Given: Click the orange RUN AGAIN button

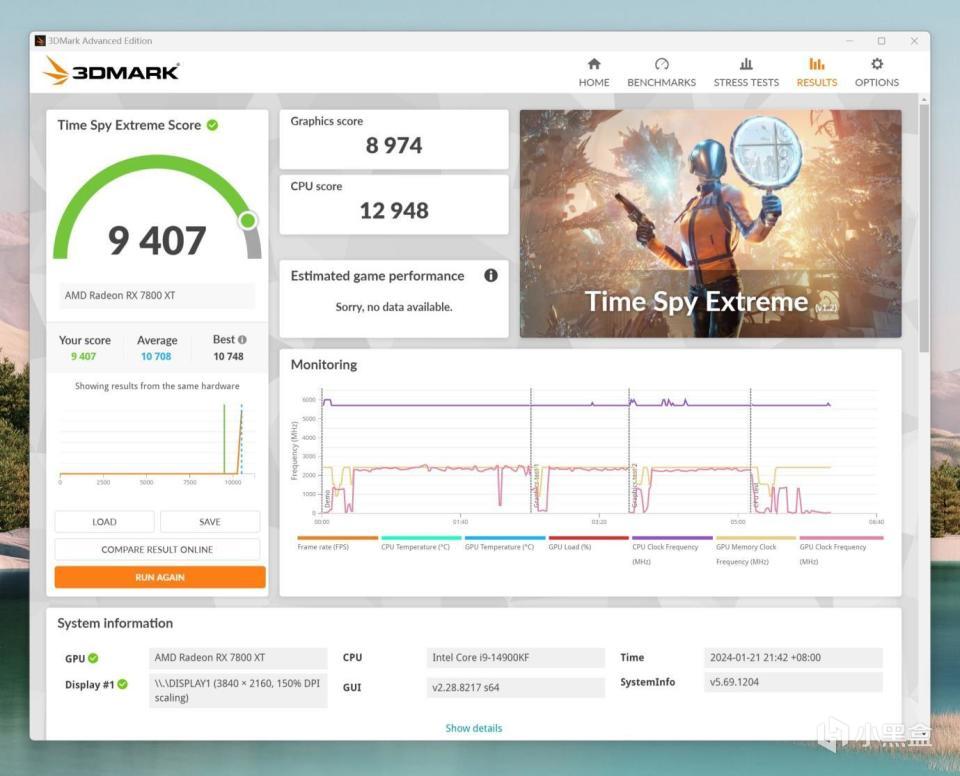Looking at the screenshot, I should click(x=160, y=577).
